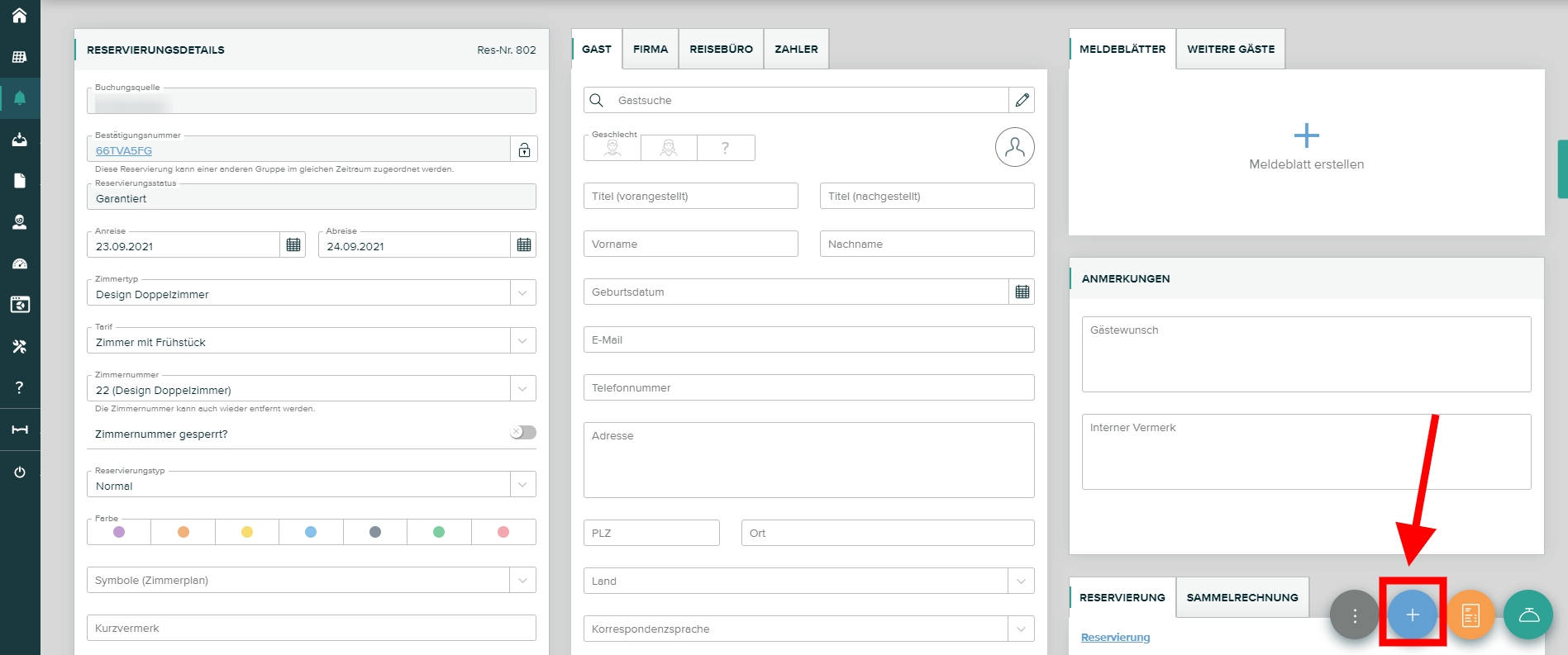The image size is (1568, 655).
Task: Click the orange invoice floating button
Action: click(1470, 615)
